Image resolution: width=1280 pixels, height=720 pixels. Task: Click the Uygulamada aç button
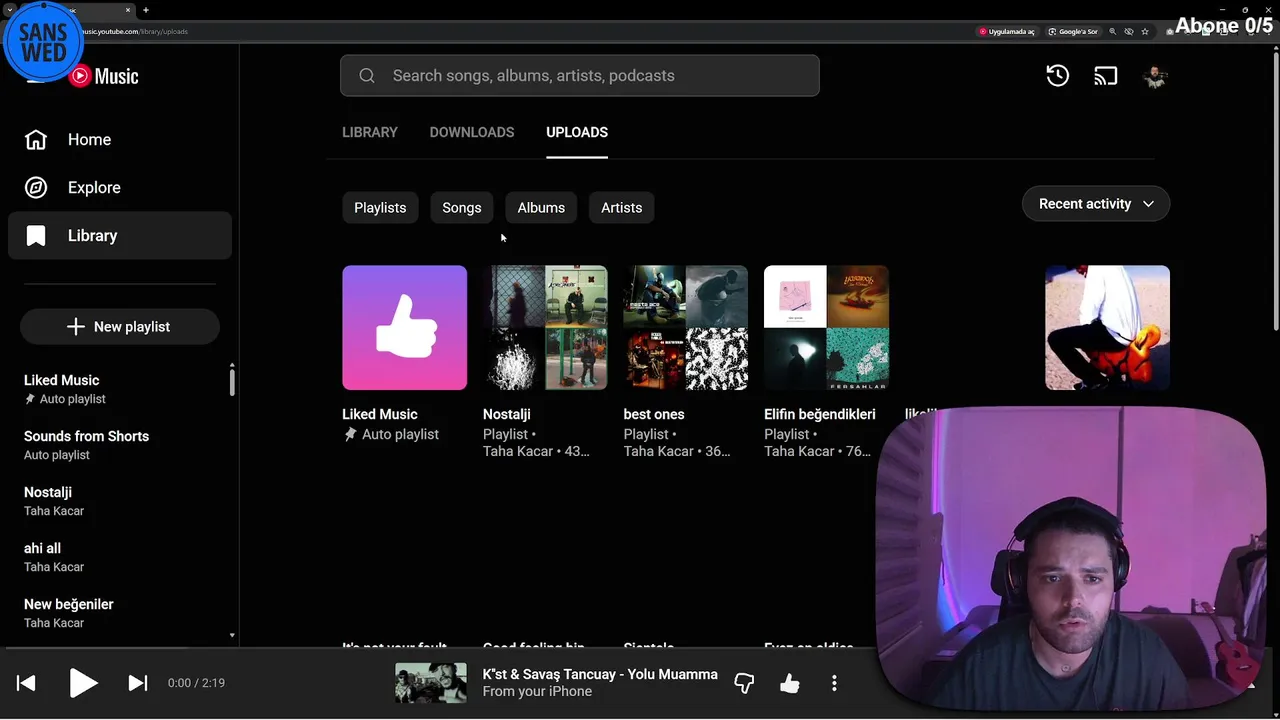(x=1006, y=31)
